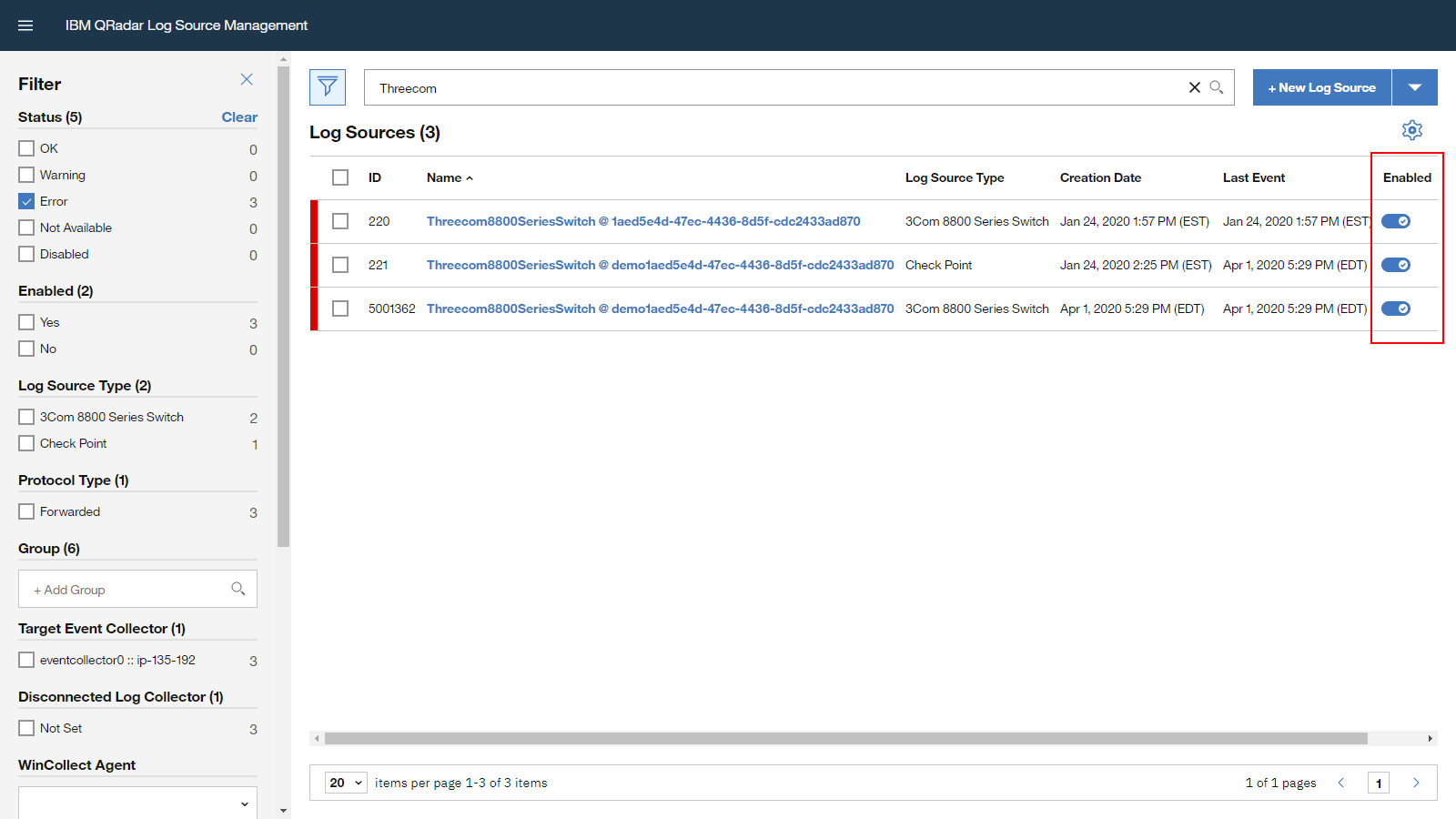
Task: Click the Log Sources (3) heading
Action: (x=375, y=132)
